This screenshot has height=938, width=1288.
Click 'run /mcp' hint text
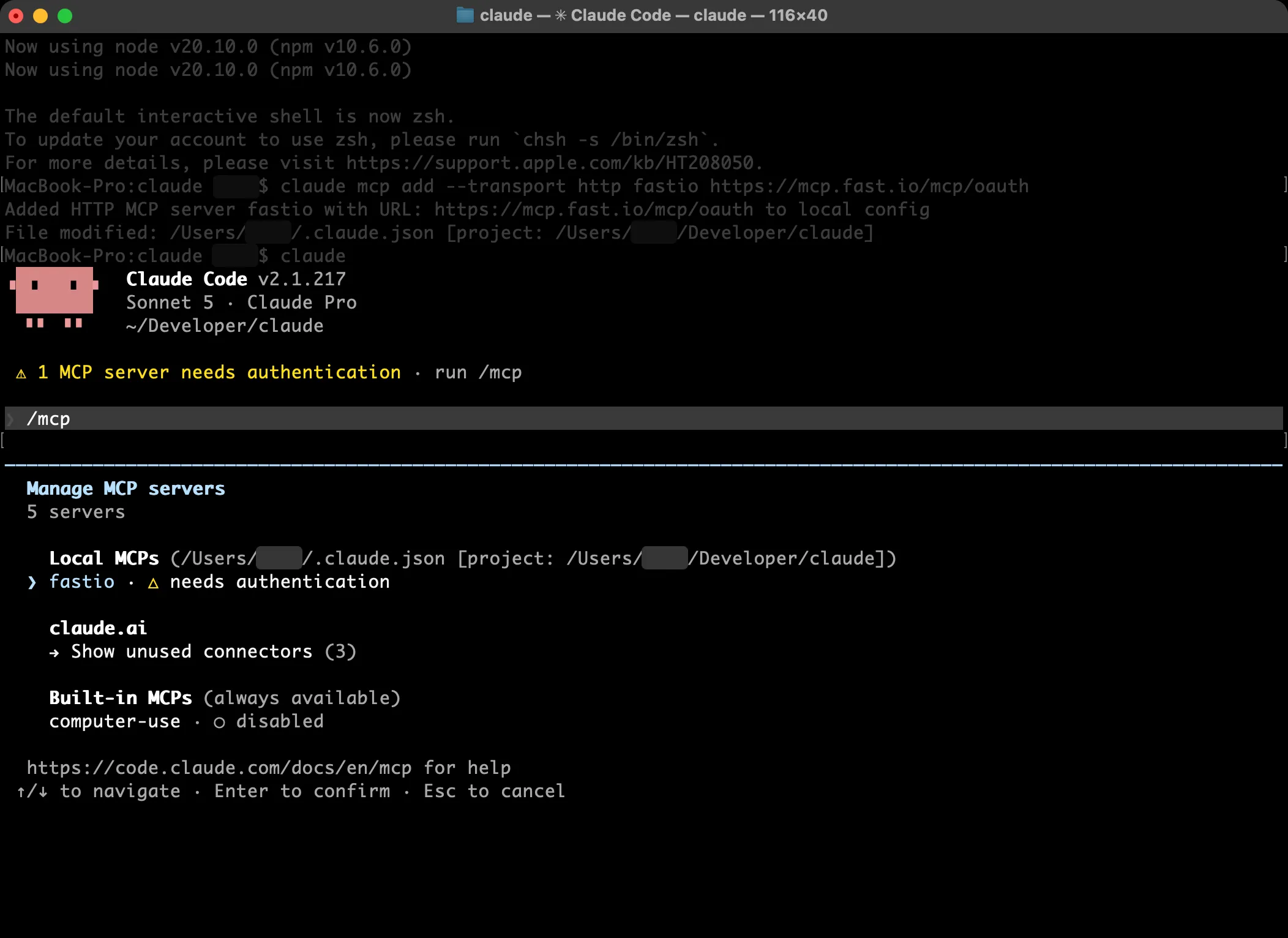coord(478,372)
